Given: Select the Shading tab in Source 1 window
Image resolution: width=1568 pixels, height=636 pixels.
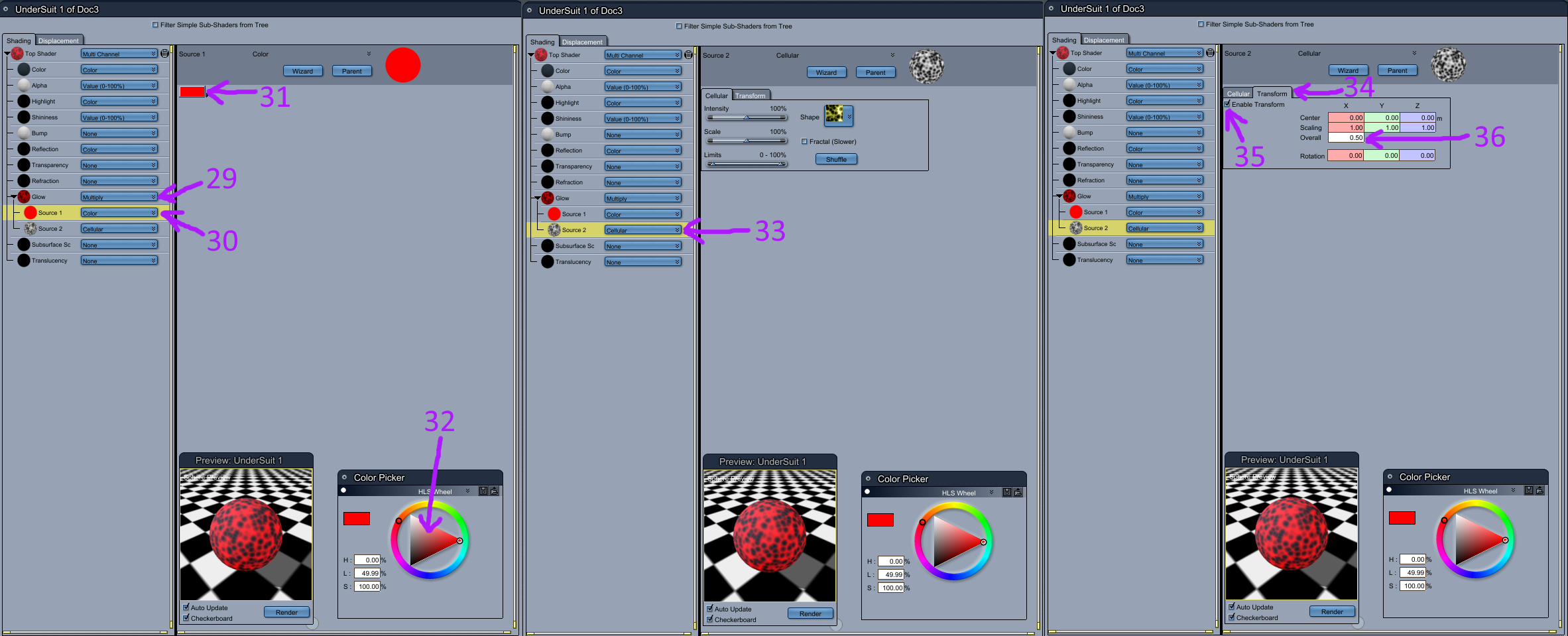Looking at the screenshot, I should coord(19,40).
